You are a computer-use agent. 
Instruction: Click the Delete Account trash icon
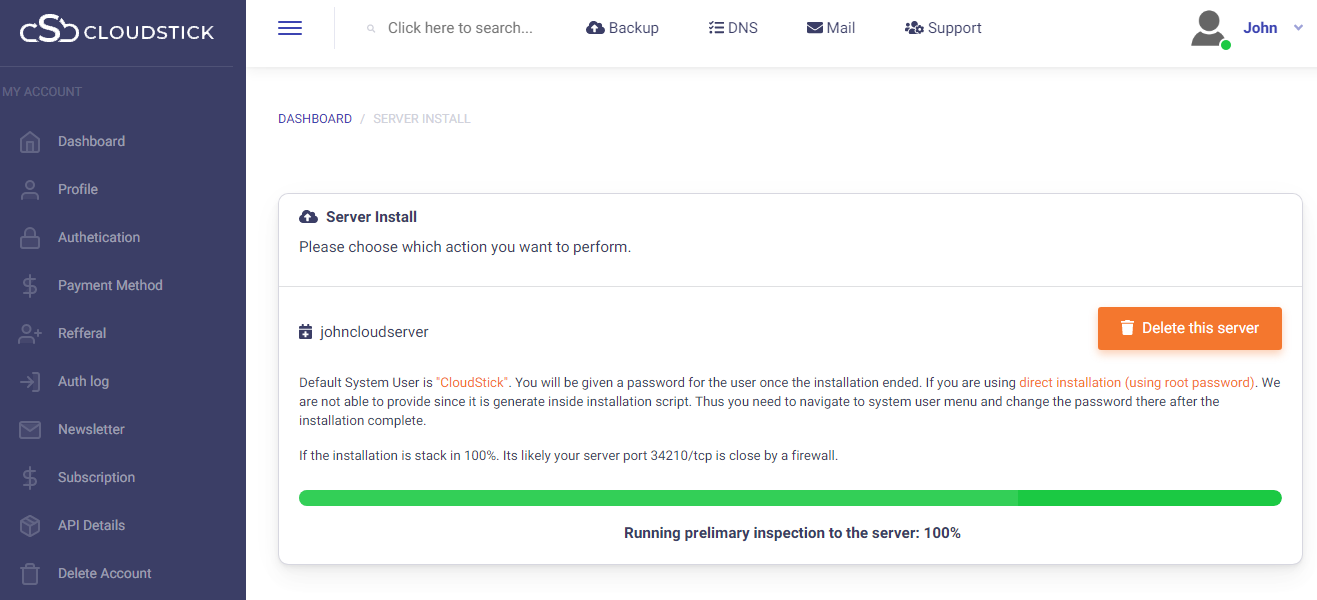coord(30,574)
